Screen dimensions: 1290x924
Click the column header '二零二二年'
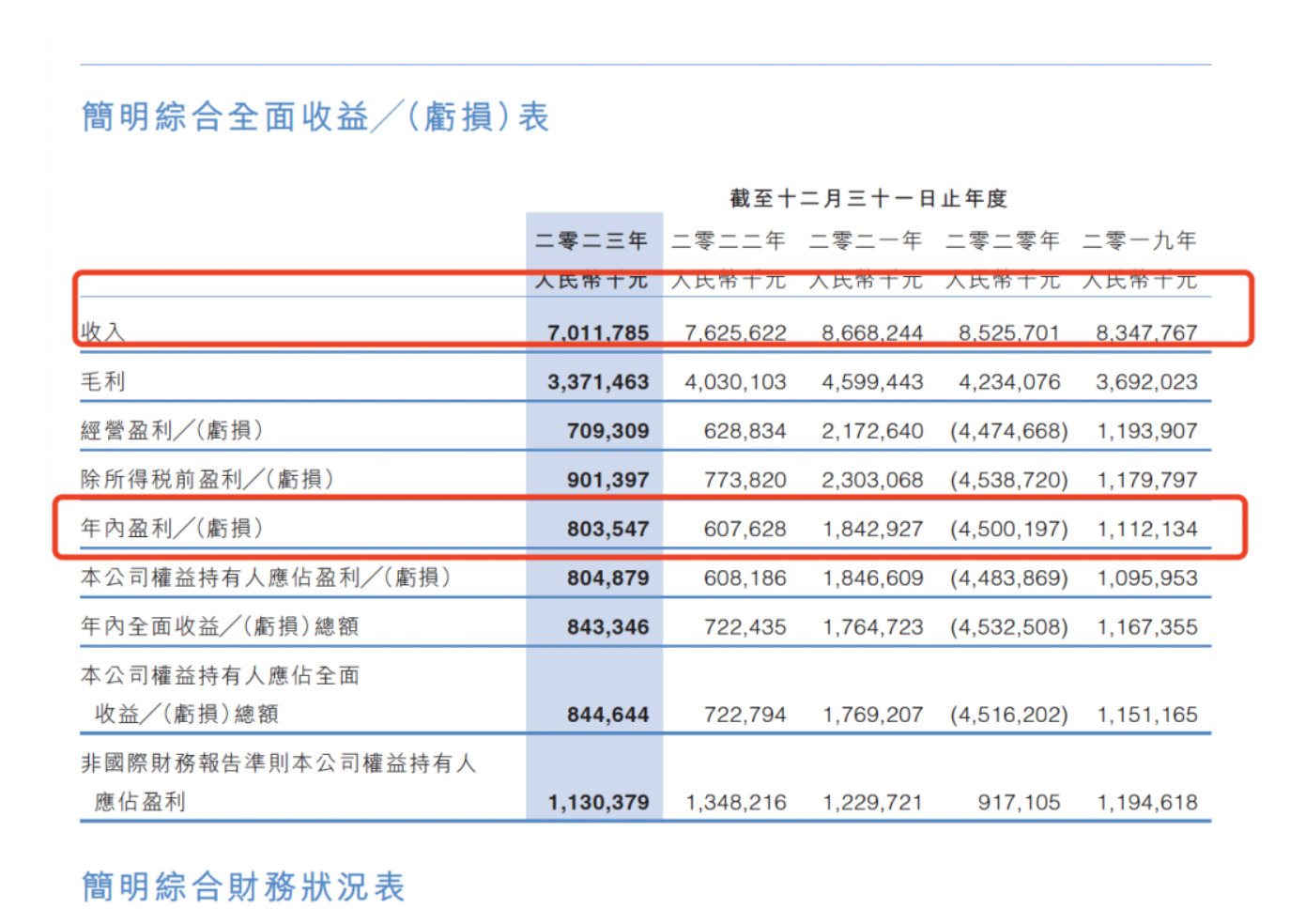[x=729, y=240]
